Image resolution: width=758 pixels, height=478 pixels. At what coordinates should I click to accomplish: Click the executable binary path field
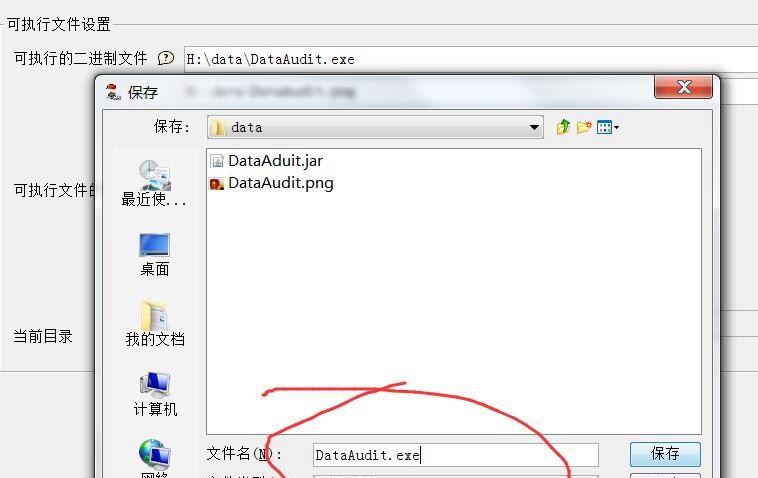(x=471, y=59)
